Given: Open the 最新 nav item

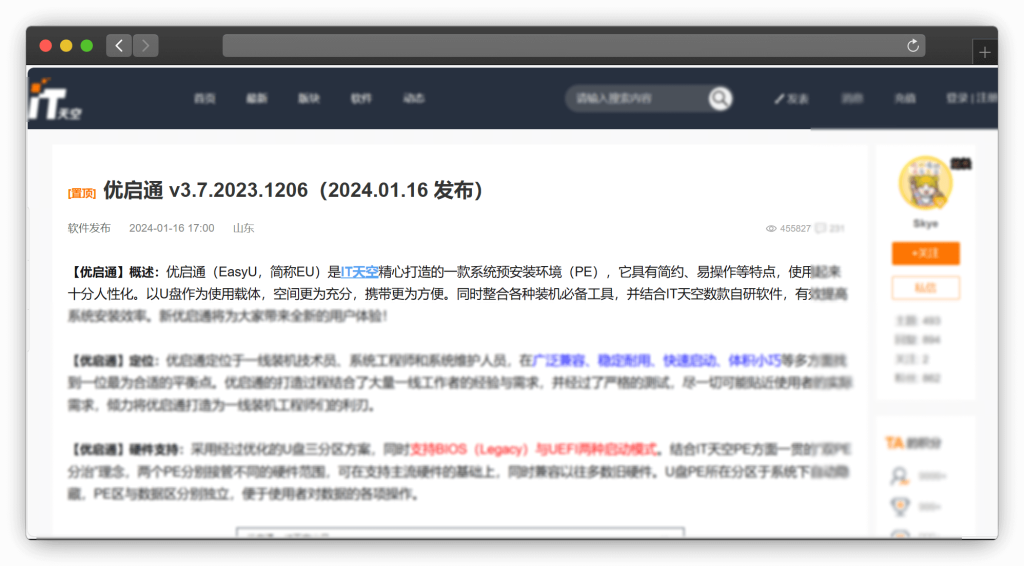Looking at the screenshot, I should click(257, 99).
